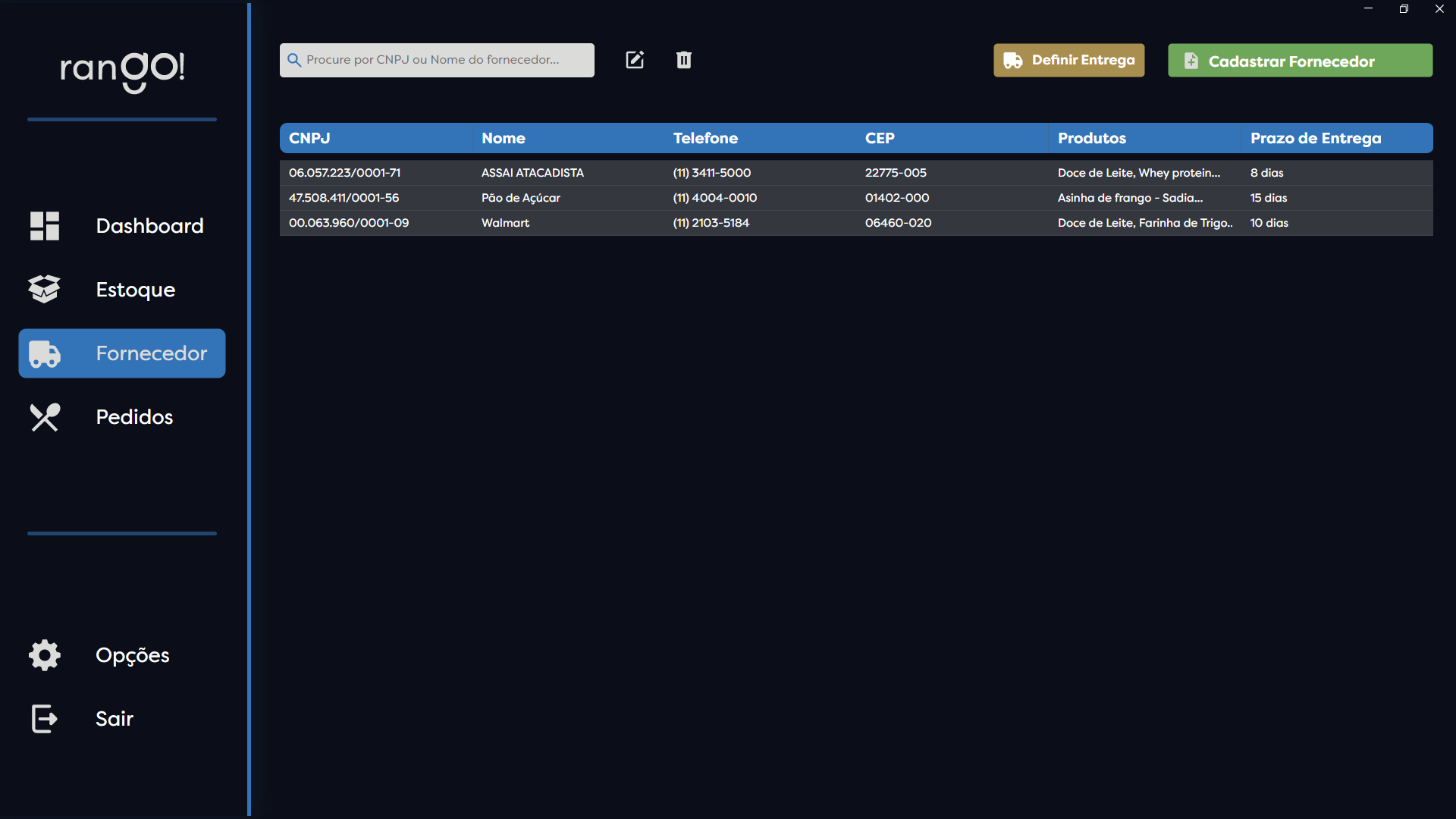Sort by the Prazo de Entrega column header
This screenshot has height=819, width=1456.
[1315, 138]
